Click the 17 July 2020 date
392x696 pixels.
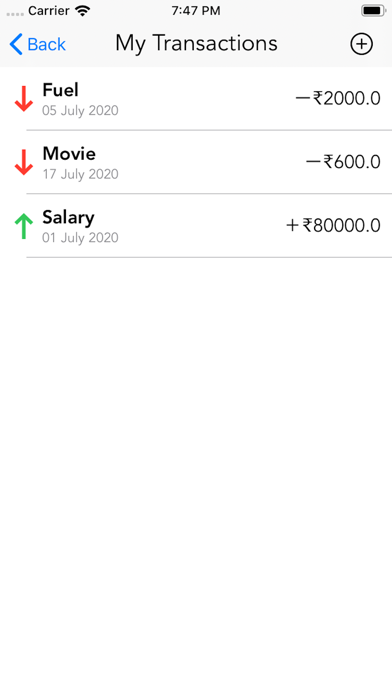click(x=80, y=174)
